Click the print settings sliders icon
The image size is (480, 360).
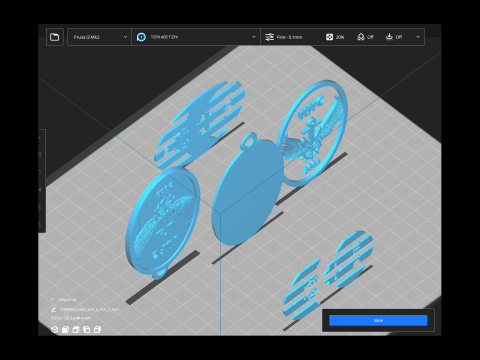(269, 37)
